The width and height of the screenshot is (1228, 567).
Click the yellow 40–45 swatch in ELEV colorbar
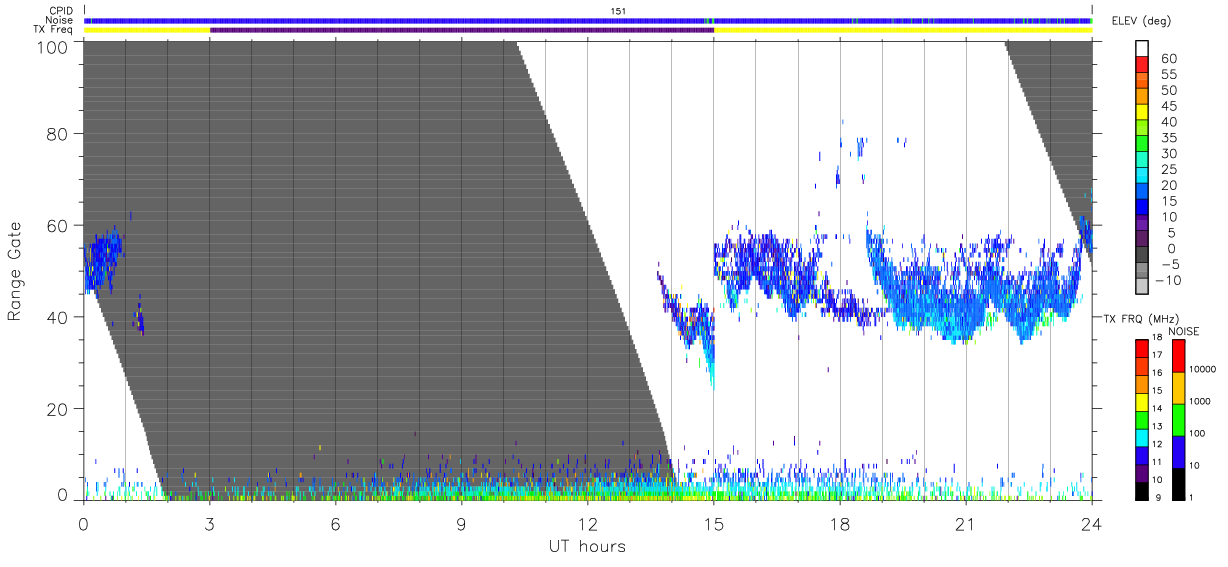pyautogui.click(x=1142, y=114)
